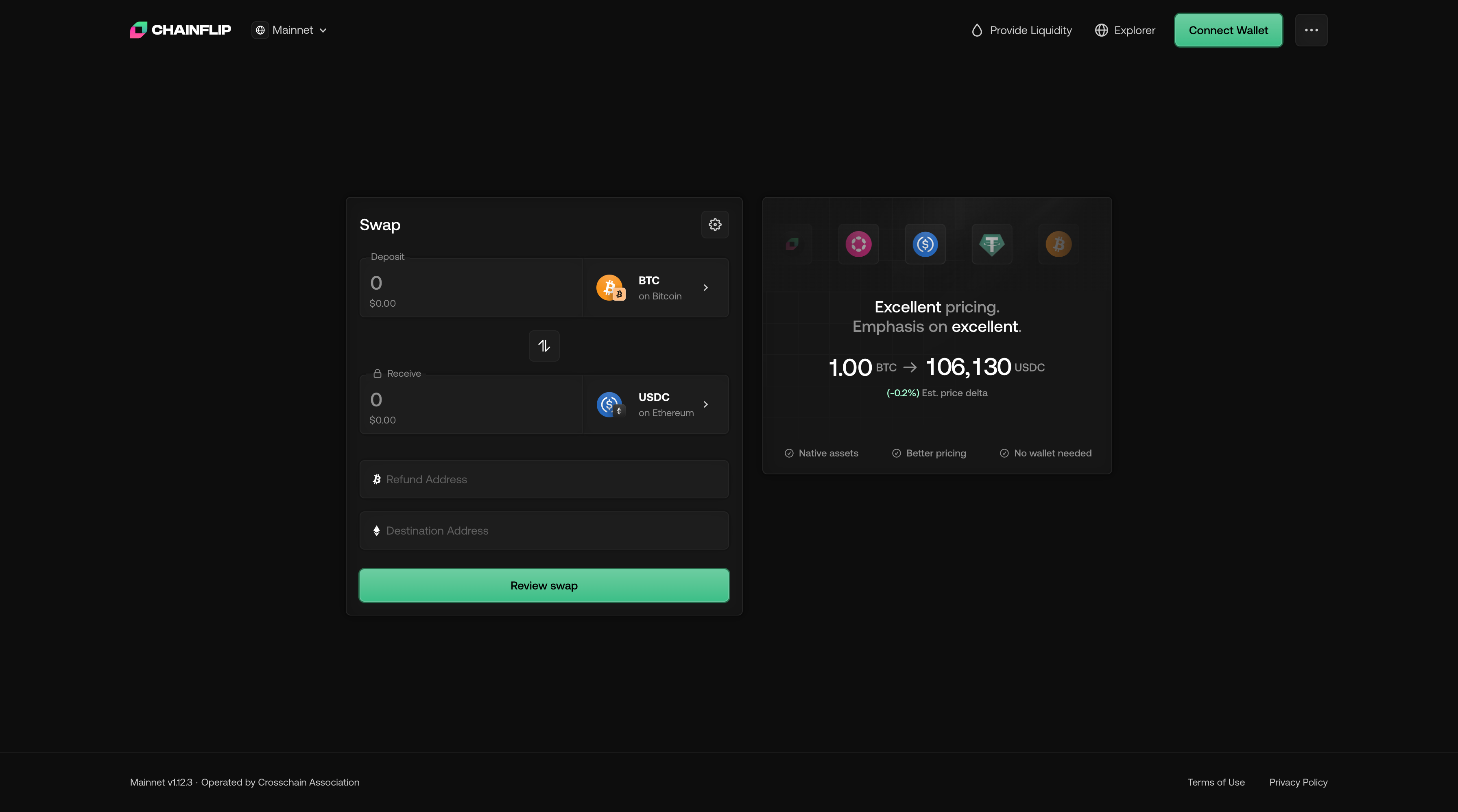Open the Explorer nav item
This screenshot has height=812, width=1458.
click(x=1125, y=30)
